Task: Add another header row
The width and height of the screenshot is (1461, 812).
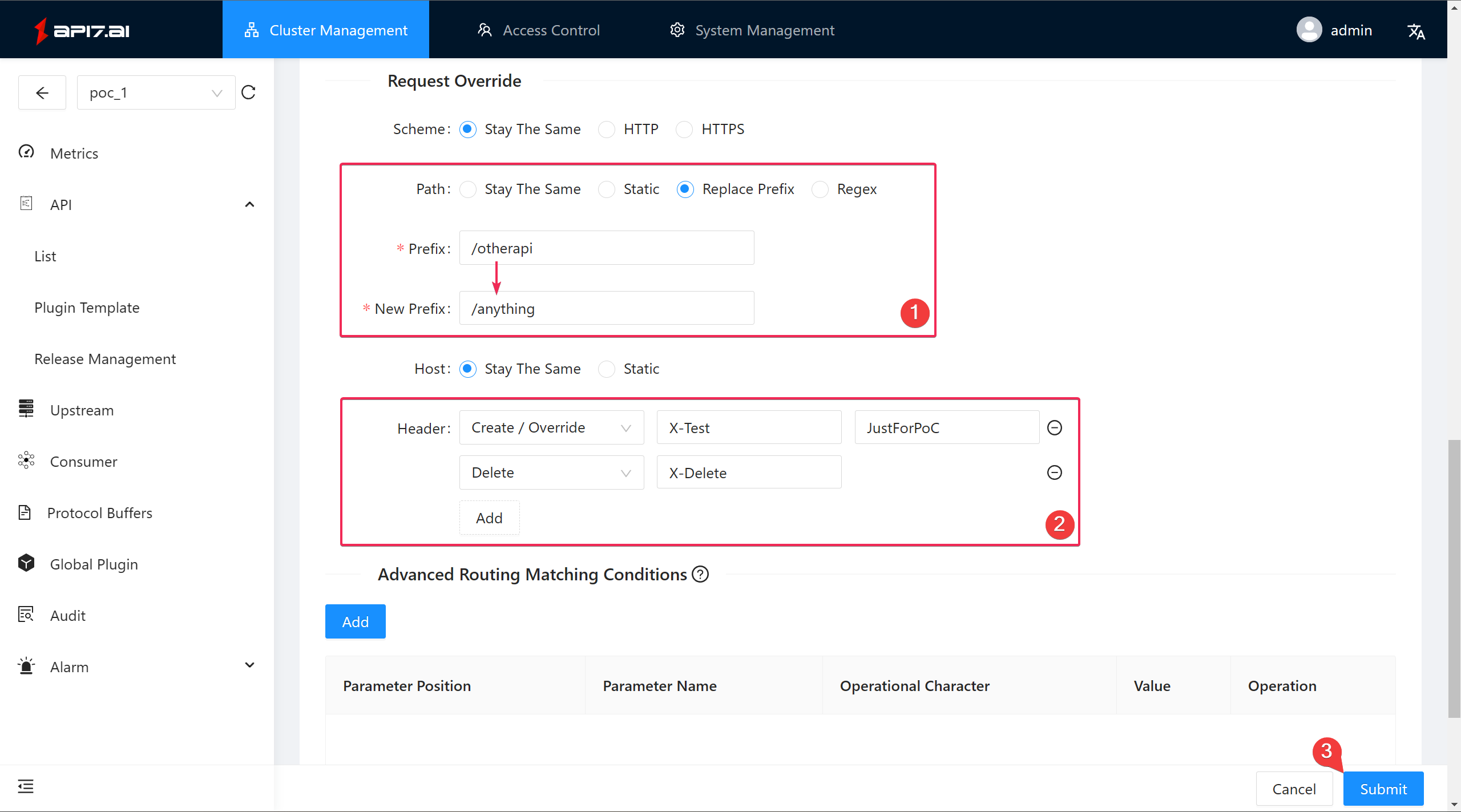Action: [x=489, y=518]
